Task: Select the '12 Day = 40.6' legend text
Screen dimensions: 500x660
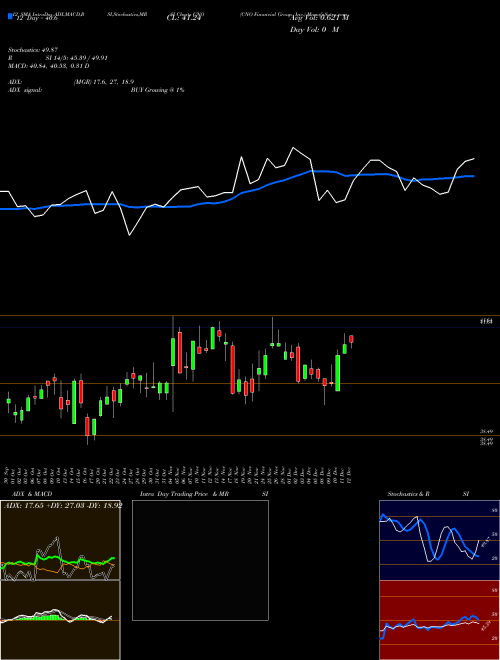Action: (37, 19)
